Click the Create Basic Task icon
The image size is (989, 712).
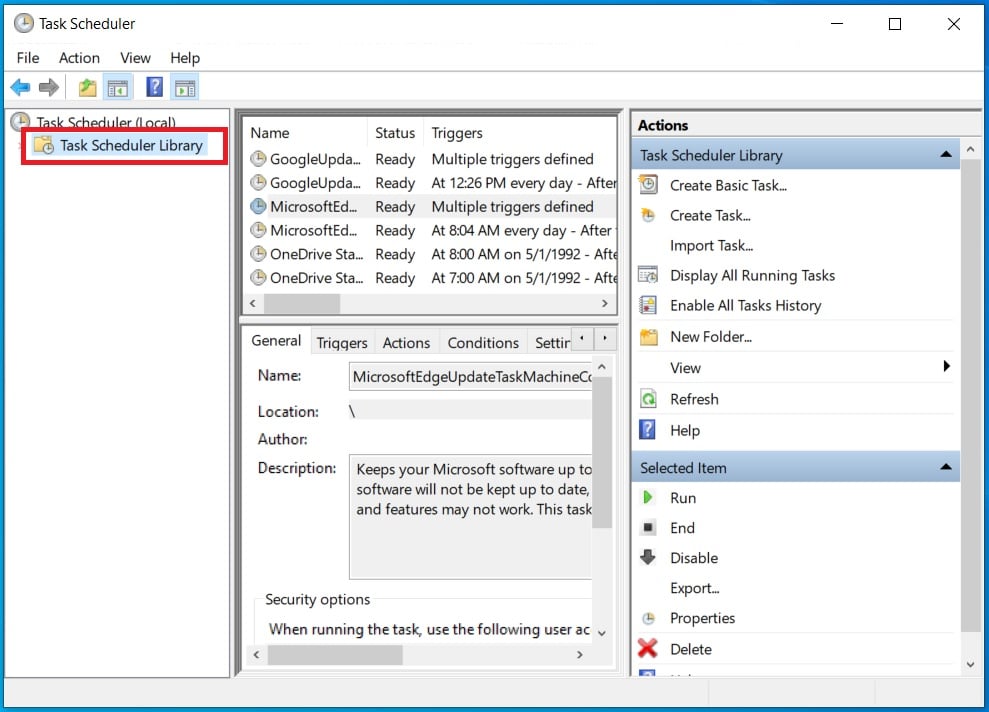[648, 185]
